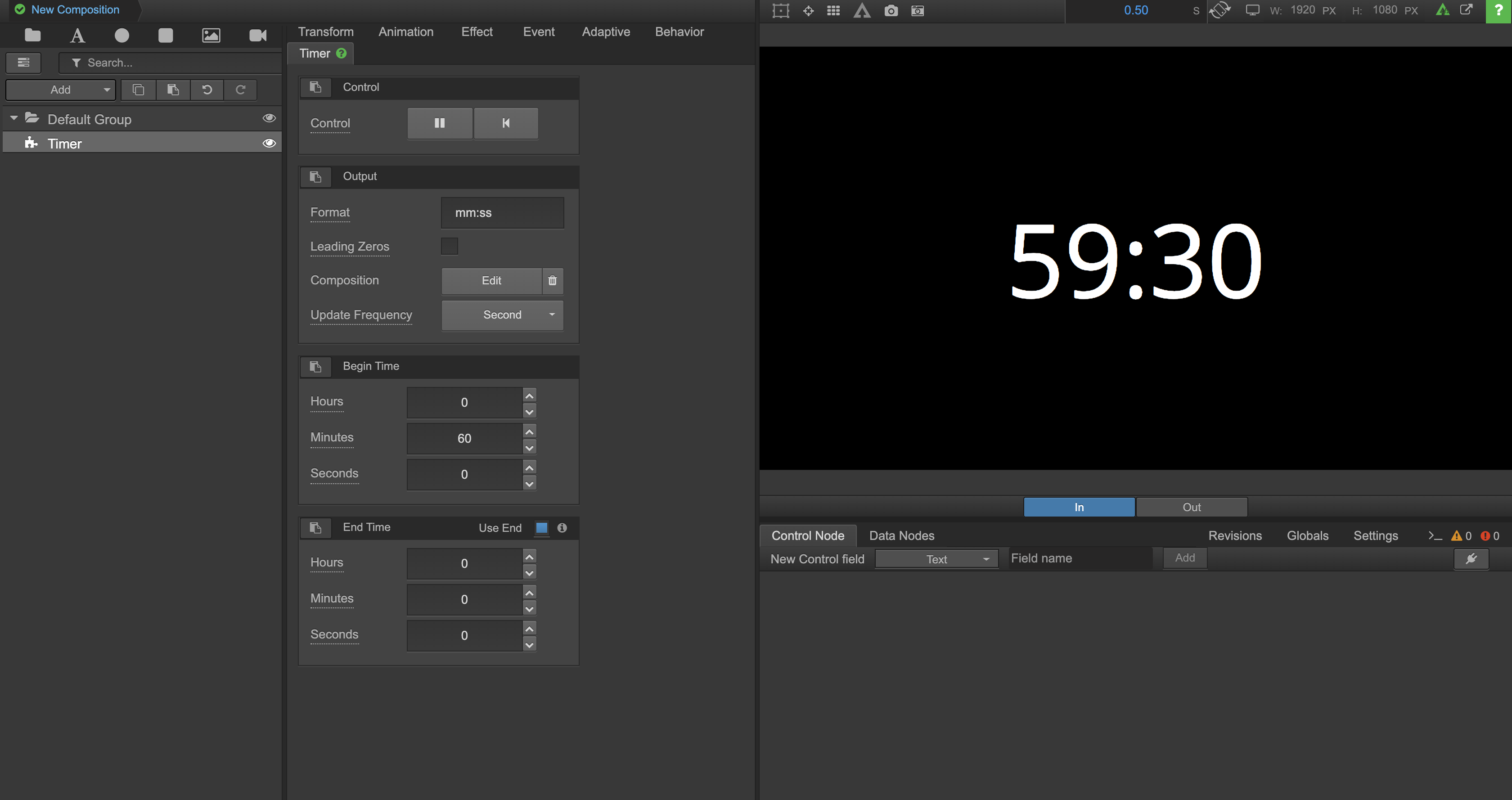
Task: Paste properties into Begin Time section
Action: coord(316,366)
